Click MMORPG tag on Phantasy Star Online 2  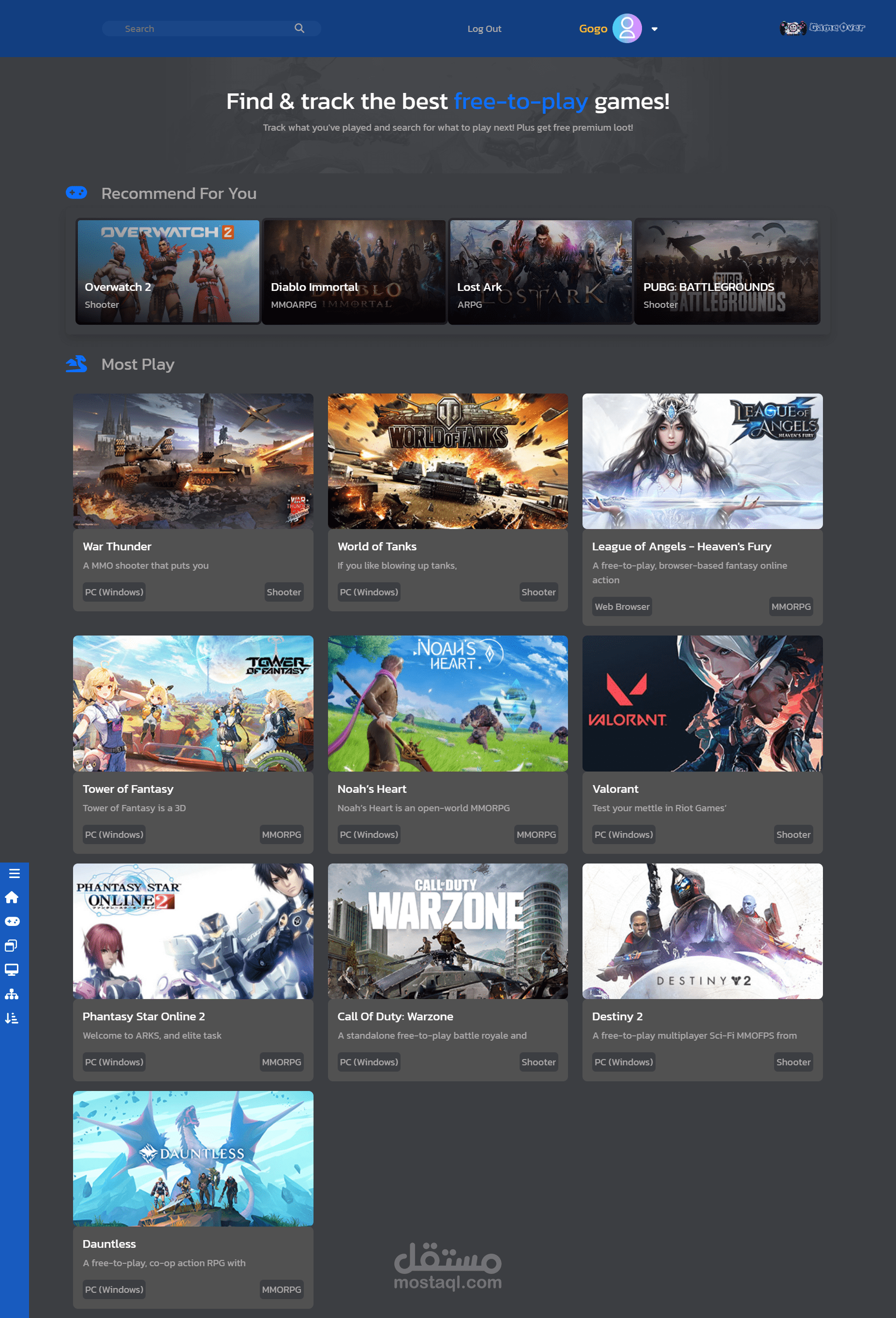click(x=282, y=1061)
